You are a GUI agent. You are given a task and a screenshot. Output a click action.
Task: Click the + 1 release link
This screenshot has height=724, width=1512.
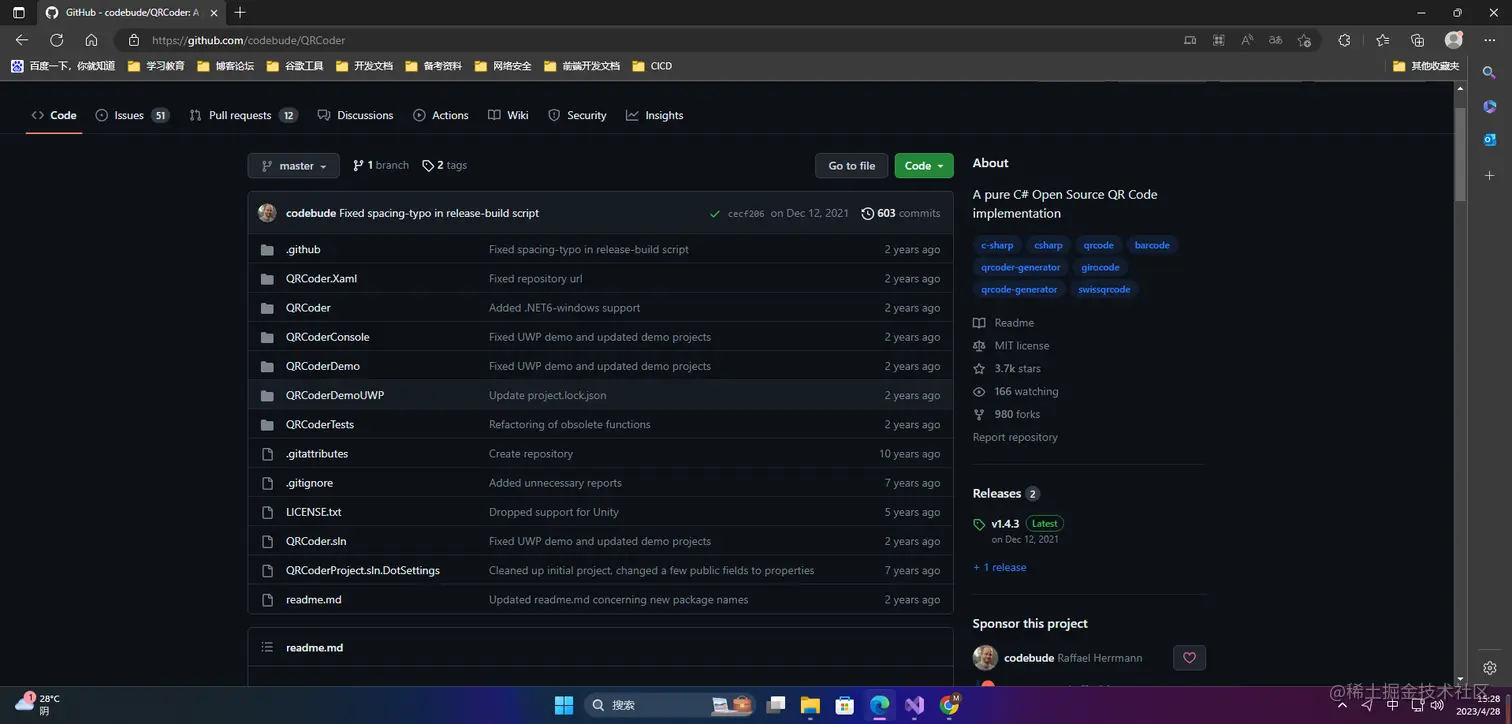tap(1000, 567)
